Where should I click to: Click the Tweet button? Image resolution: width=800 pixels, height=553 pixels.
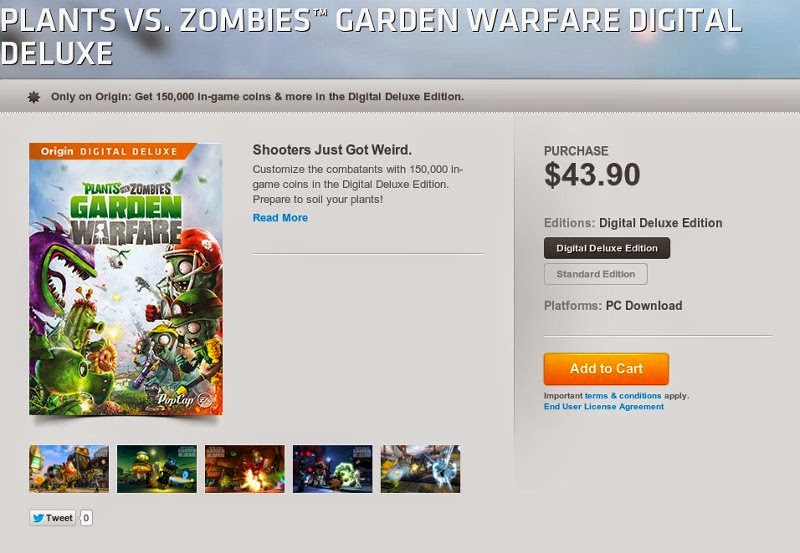coord(53,518)
